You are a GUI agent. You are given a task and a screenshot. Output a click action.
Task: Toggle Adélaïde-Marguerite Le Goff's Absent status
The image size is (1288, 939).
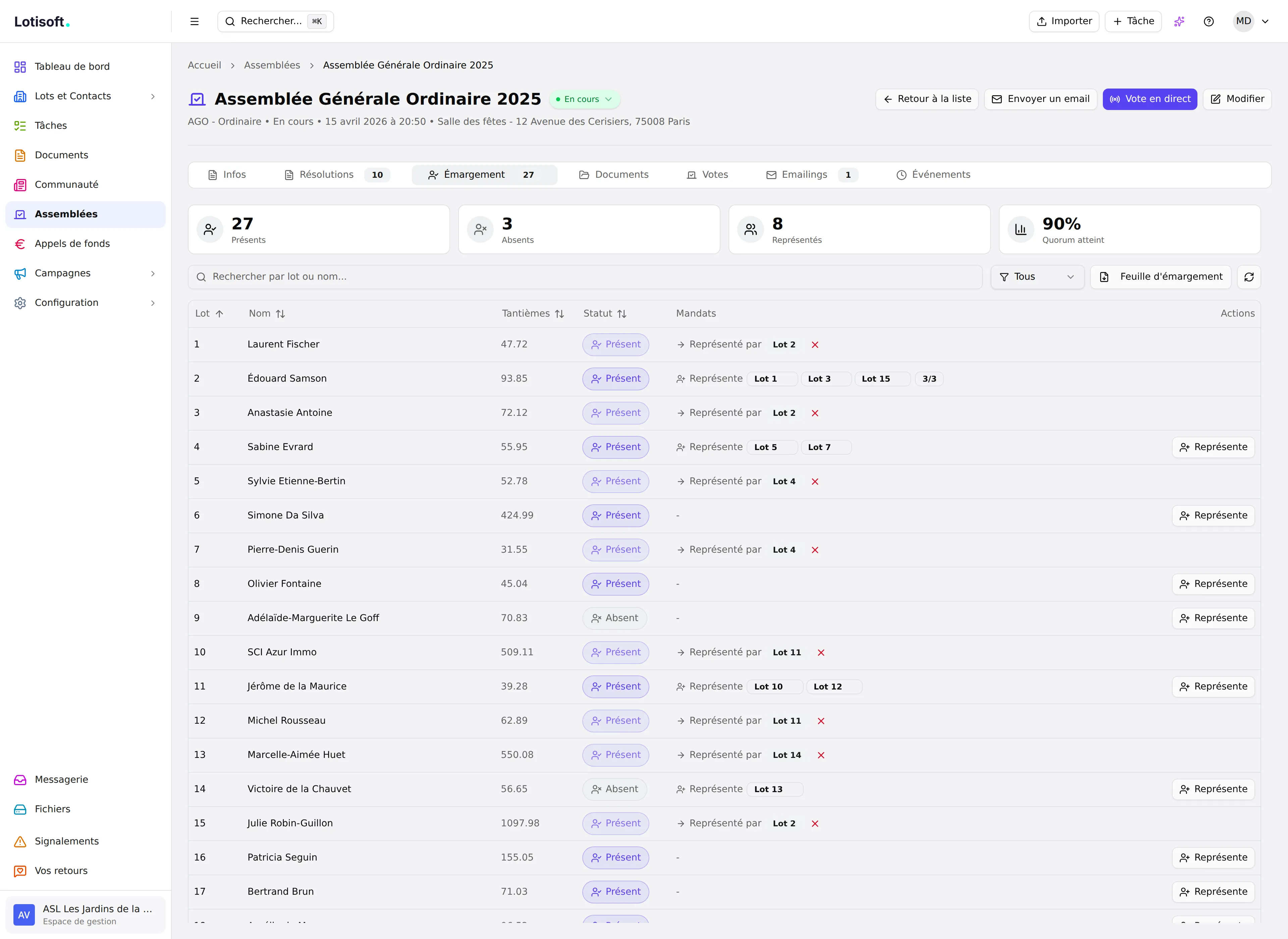[614, 618]
